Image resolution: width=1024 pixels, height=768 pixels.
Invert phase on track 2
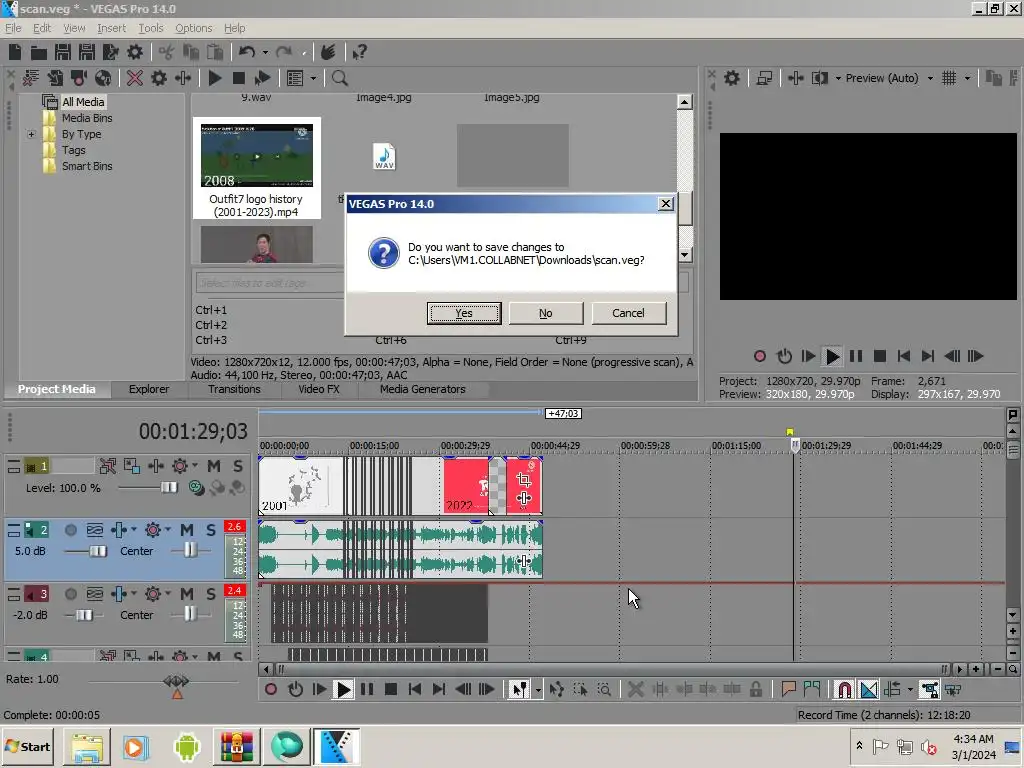[x=95, y=530]
